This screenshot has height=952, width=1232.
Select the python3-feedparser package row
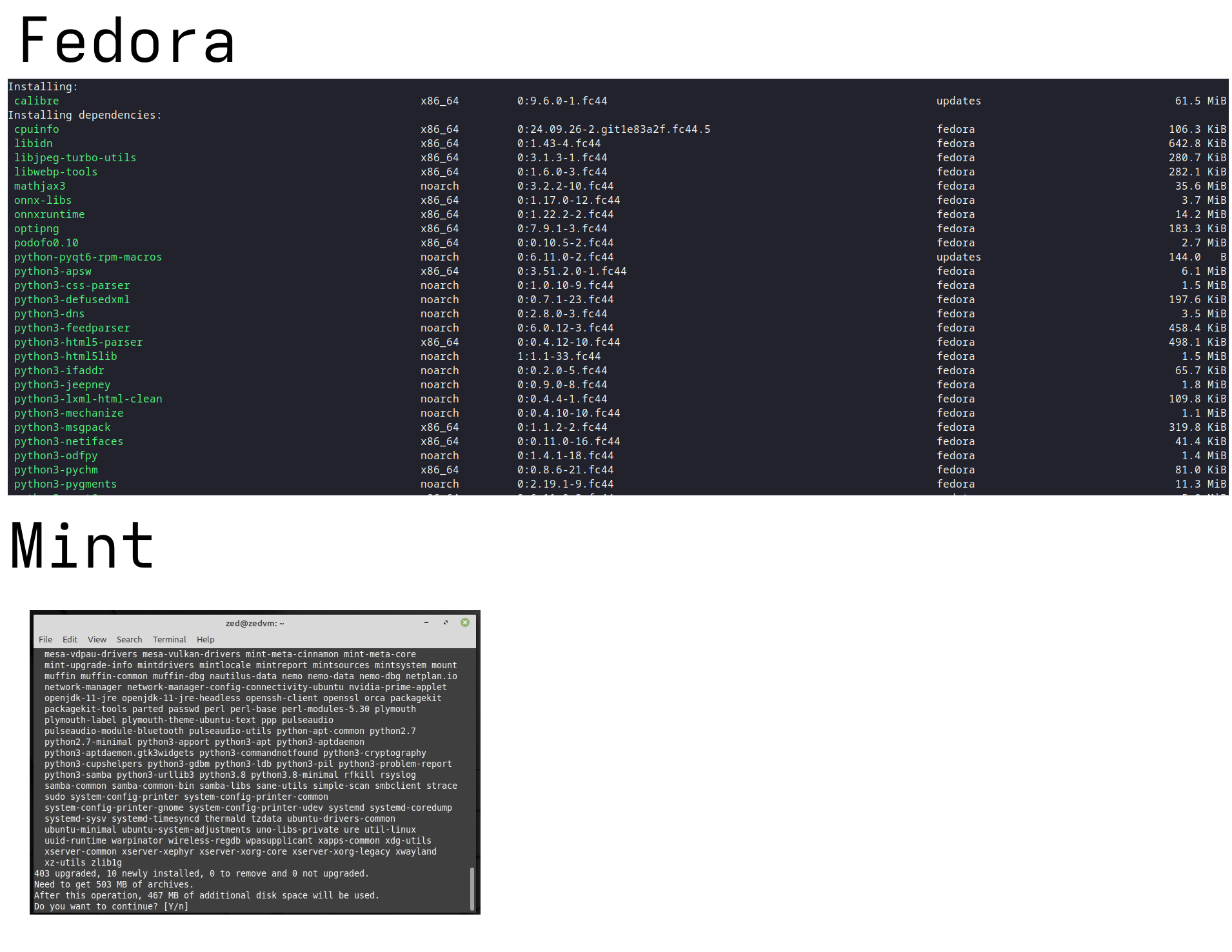click(x=618, y=328)
